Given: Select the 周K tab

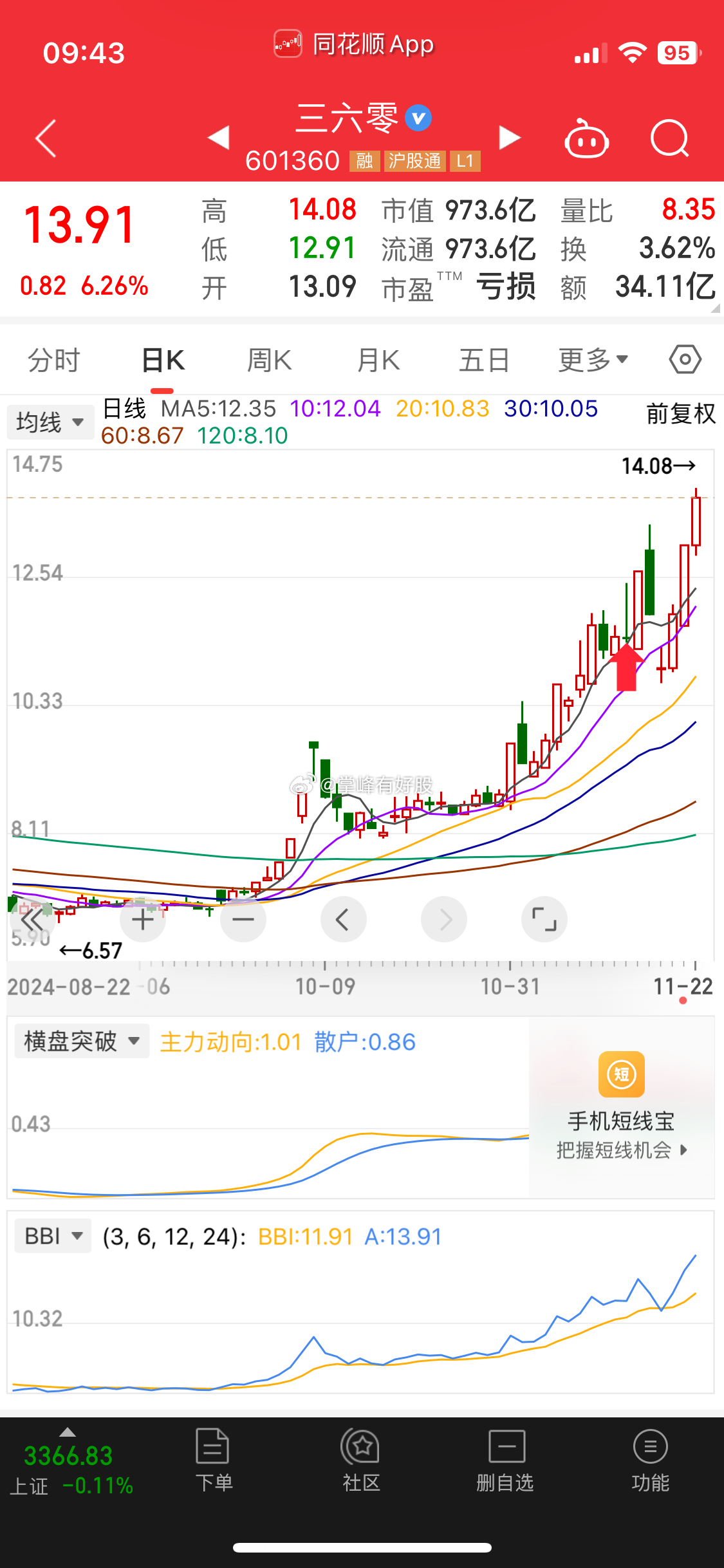Looking at the screenshot, I should coord(270,360).
